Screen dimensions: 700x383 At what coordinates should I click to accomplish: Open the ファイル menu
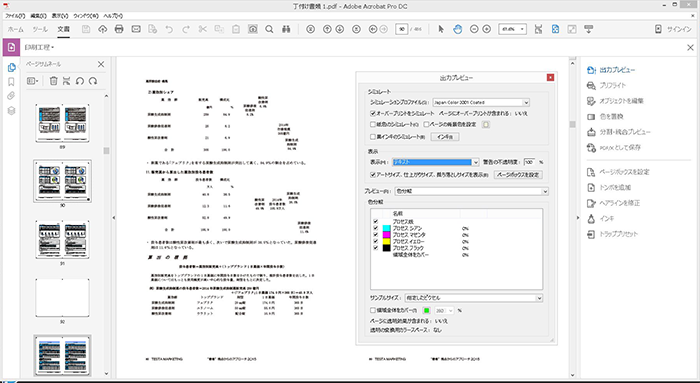tap(15, 16)
